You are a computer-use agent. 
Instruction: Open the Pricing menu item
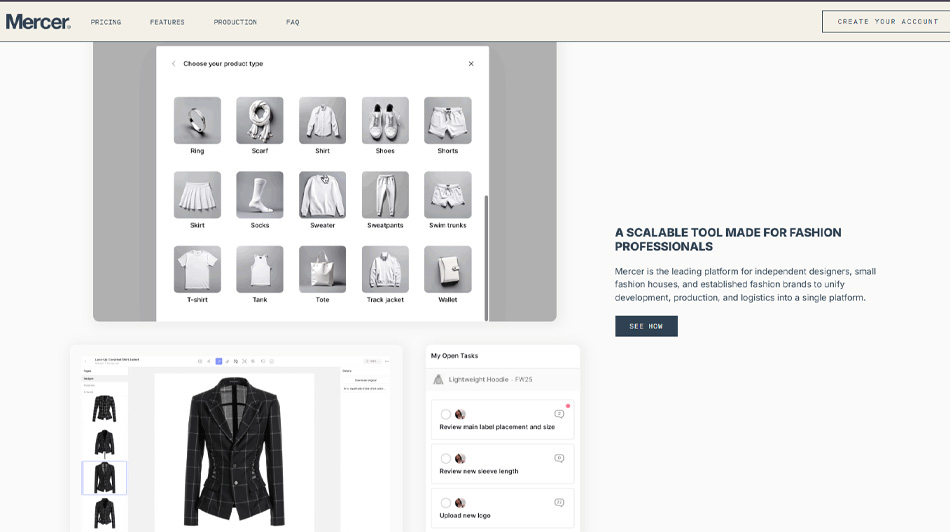(106, 22)
